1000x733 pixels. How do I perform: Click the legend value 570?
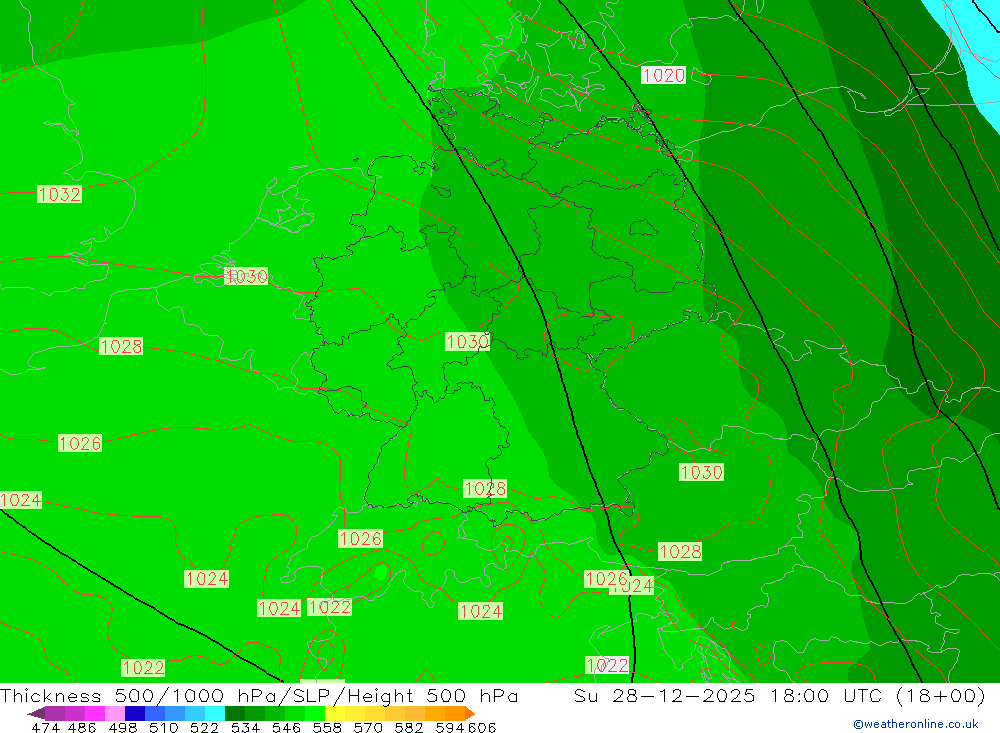(x=368, y=728)
